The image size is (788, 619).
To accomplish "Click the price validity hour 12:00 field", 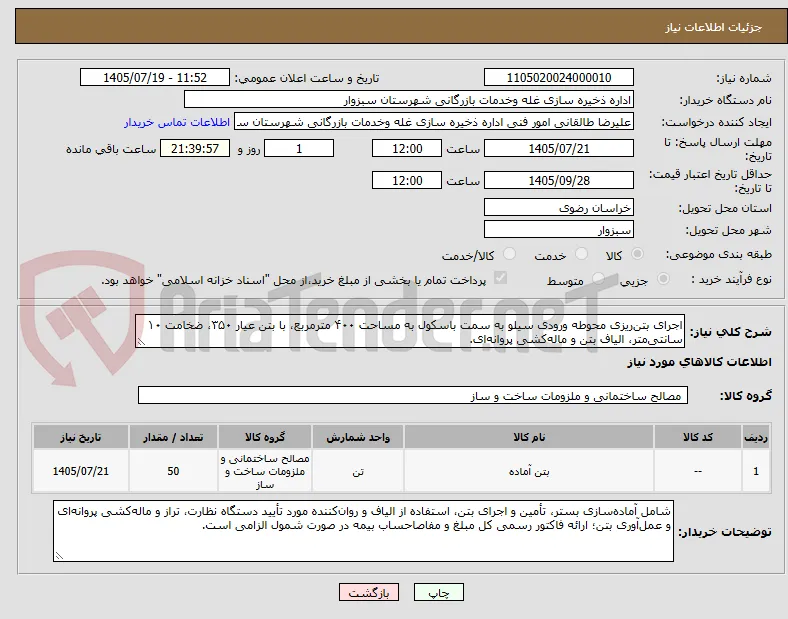I will click(407, 180).
